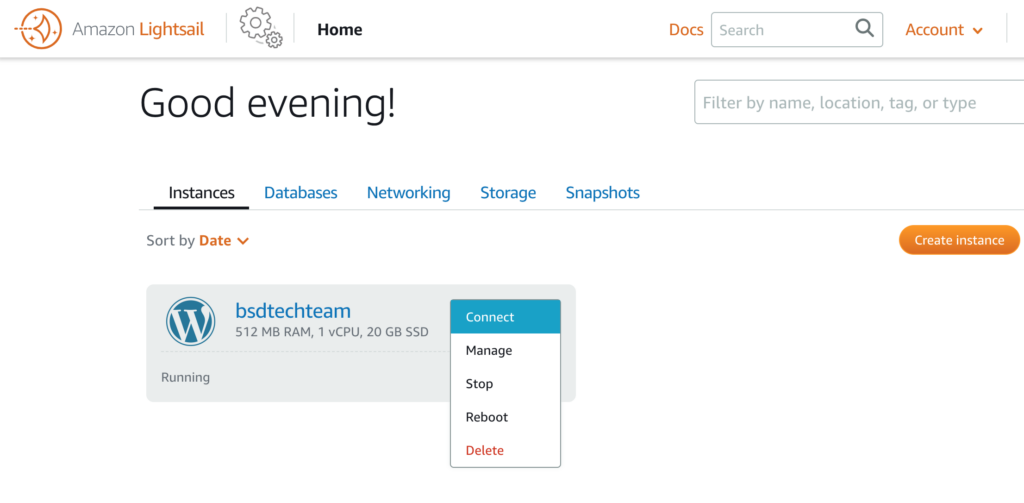Select Reboot in the instance menu

point(505,417)
